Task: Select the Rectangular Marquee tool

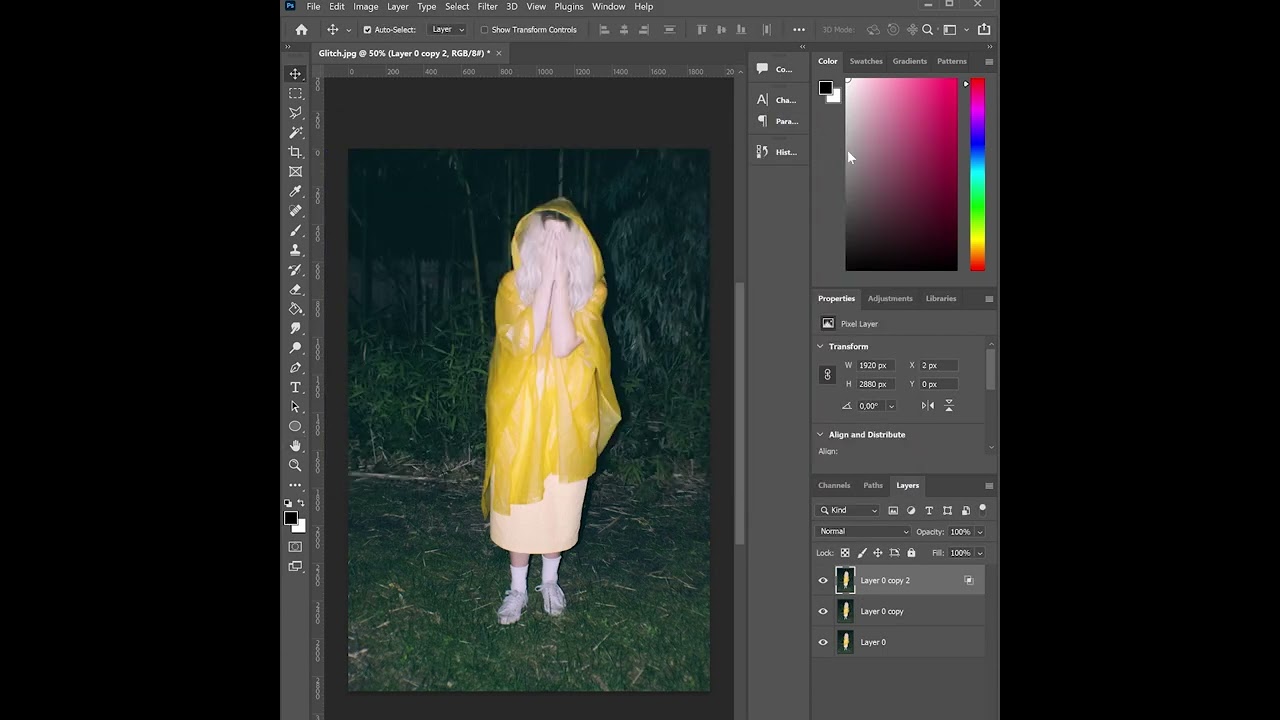Action: (x=295, y=93)
